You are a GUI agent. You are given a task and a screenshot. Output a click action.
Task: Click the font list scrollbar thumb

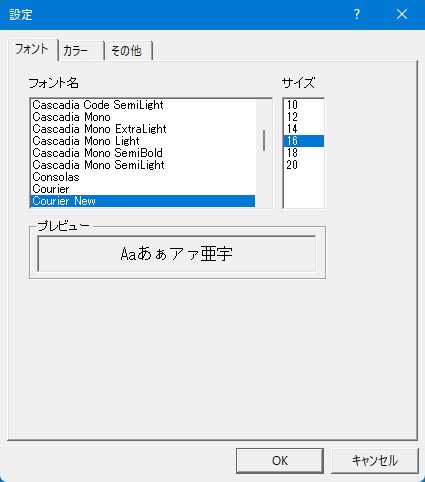click(264, 140)
